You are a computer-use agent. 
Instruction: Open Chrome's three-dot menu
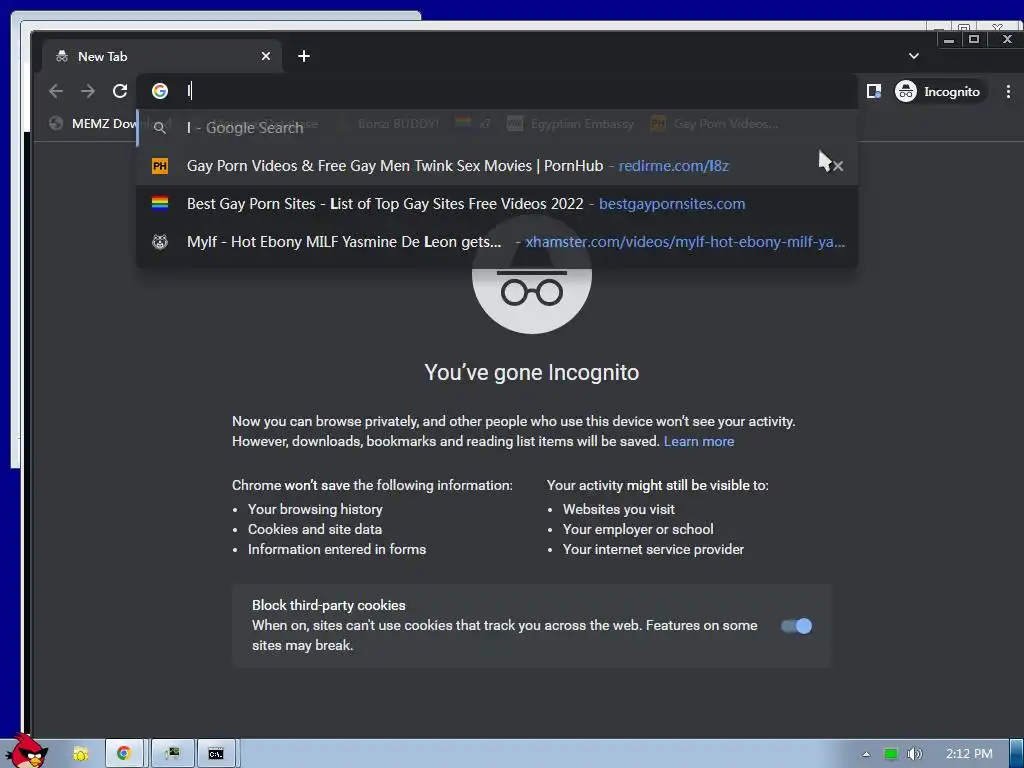(1008, 91)
